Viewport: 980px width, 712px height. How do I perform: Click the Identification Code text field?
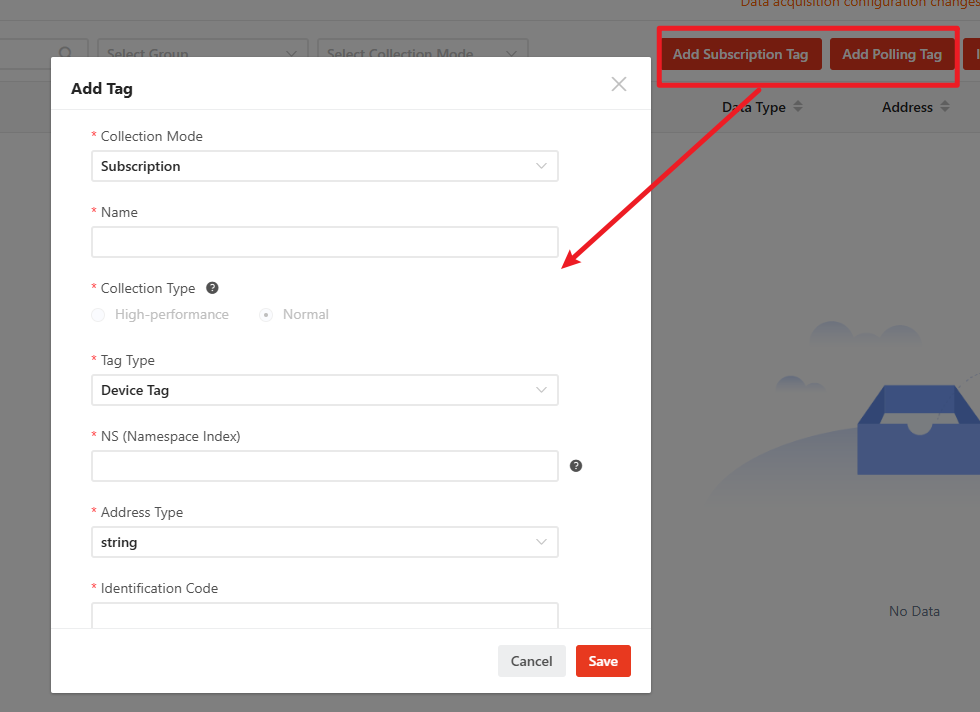[x=324, y=616]
